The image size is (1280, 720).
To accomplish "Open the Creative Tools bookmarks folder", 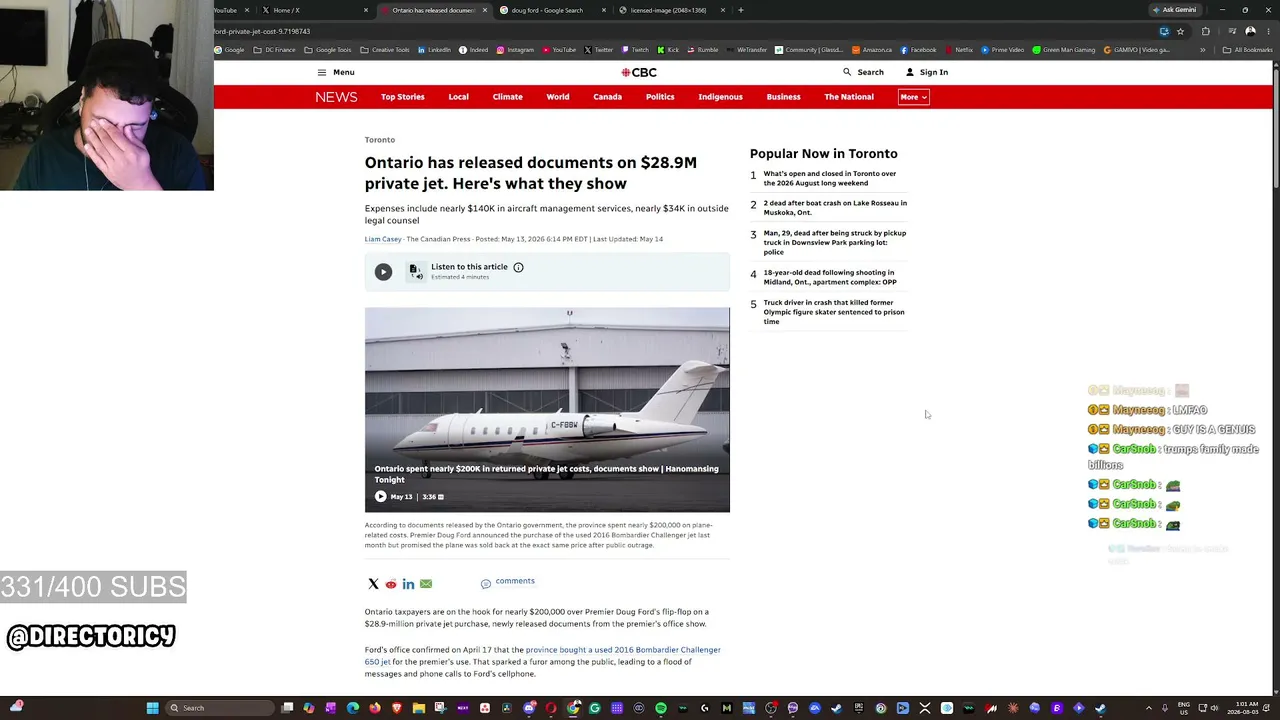I will (x=385, y=50).
